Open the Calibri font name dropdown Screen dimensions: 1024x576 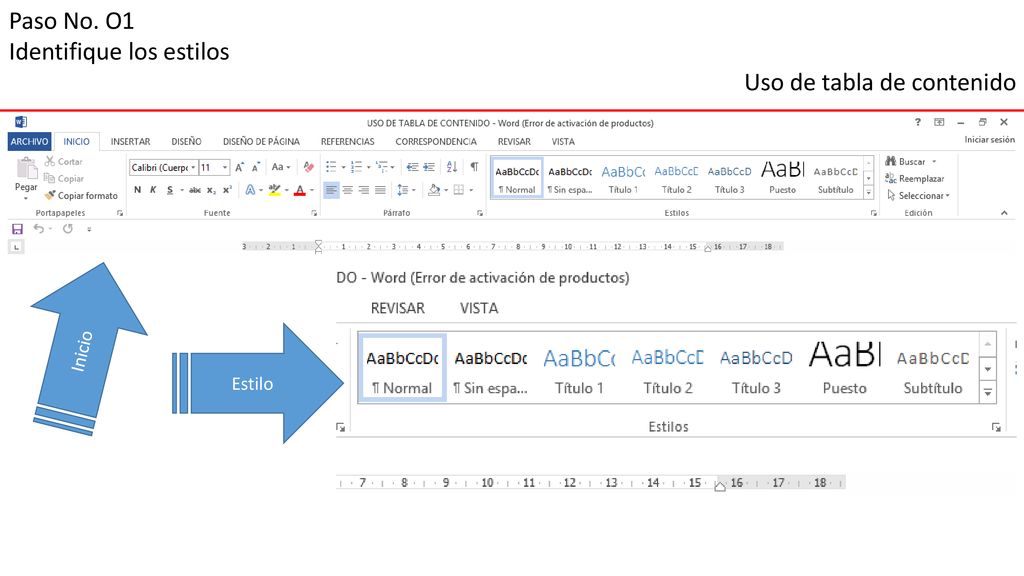tap(193, 168)
